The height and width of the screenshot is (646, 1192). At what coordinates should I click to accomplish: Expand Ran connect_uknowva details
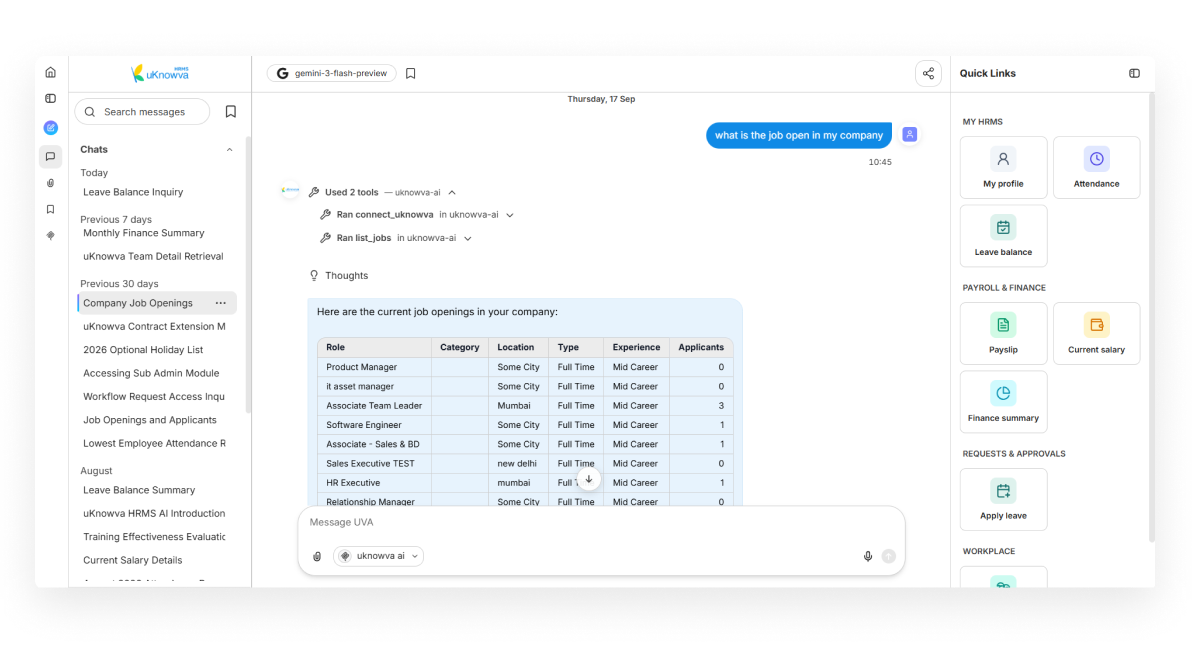(509, 215)
